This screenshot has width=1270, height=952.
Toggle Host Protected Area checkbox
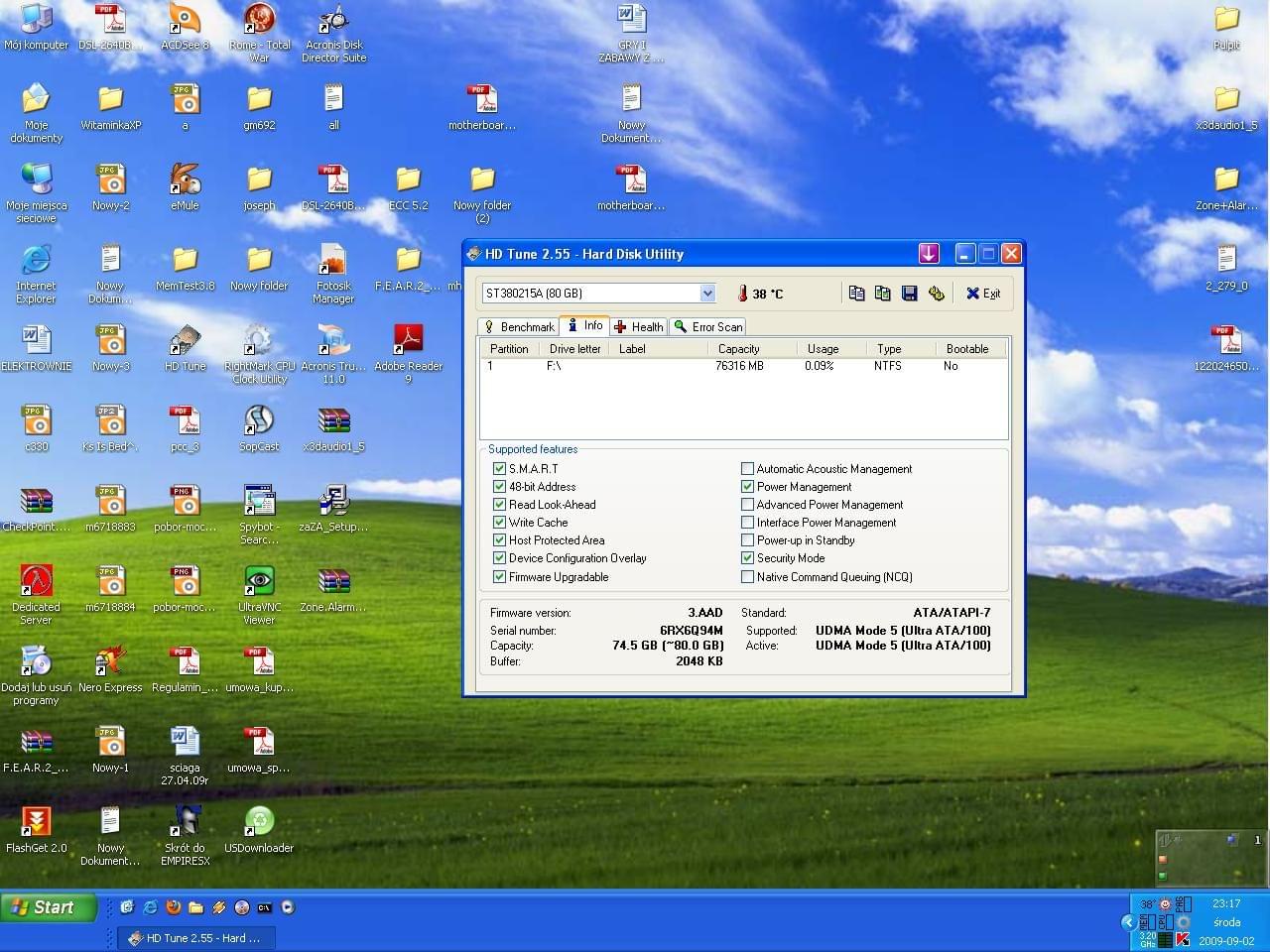click(x=499, y=540)
